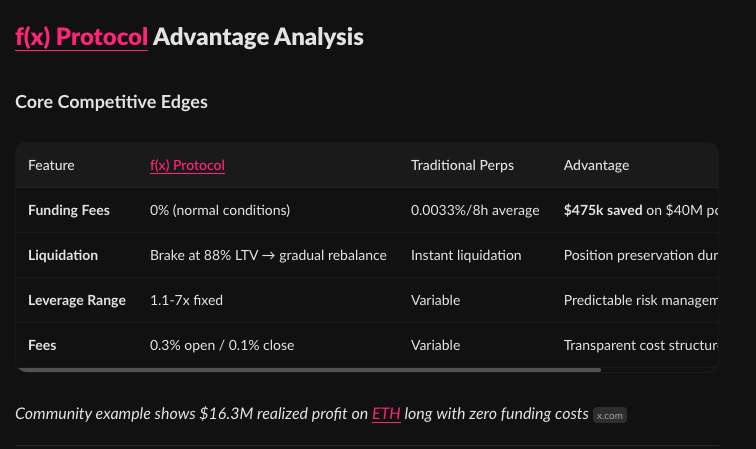
Task: Click the '$475k saved' advantage cell
Action: (641, 210)
